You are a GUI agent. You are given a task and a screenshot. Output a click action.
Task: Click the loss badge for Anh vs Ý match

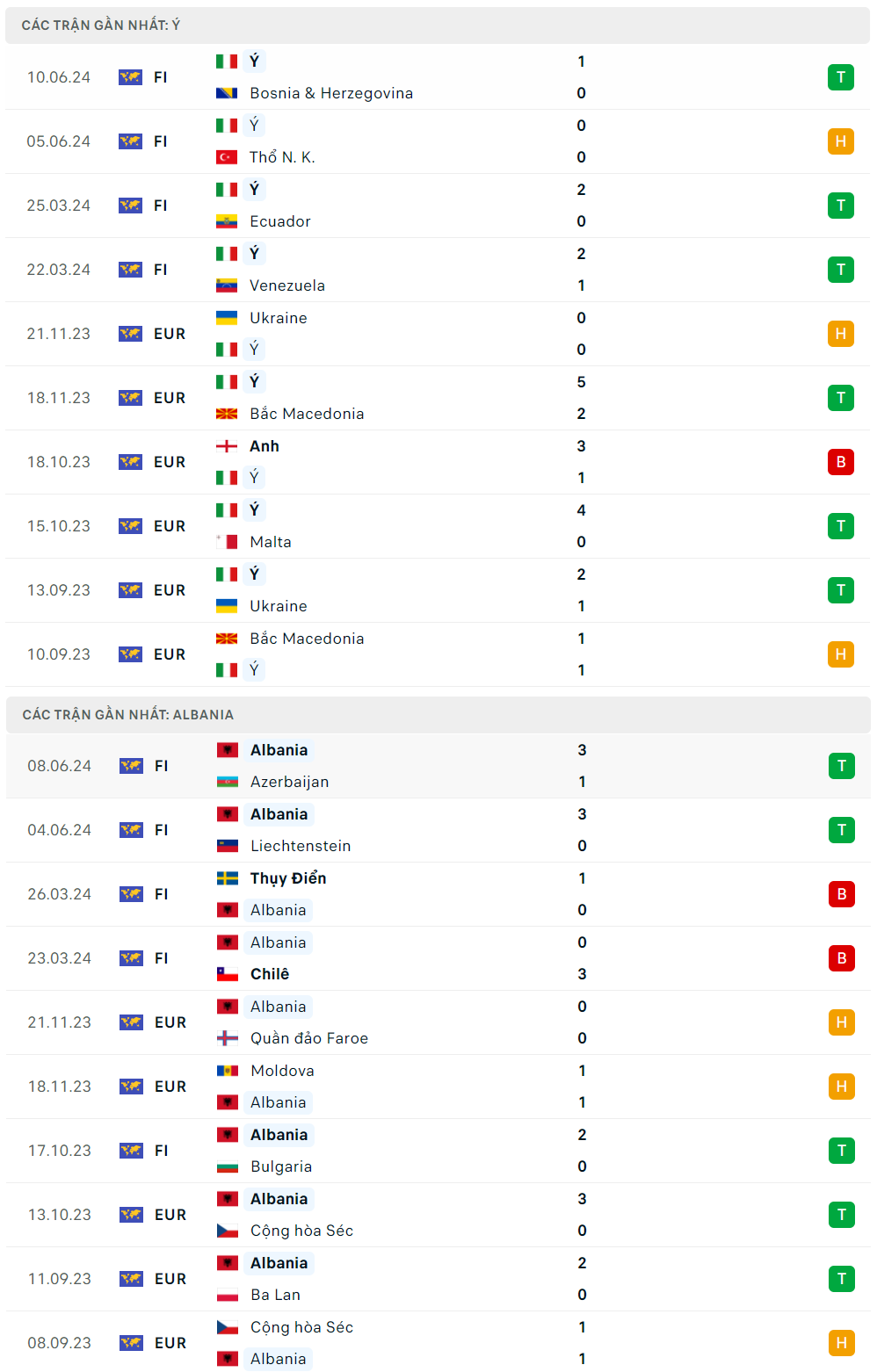click(x=840, y=462)
